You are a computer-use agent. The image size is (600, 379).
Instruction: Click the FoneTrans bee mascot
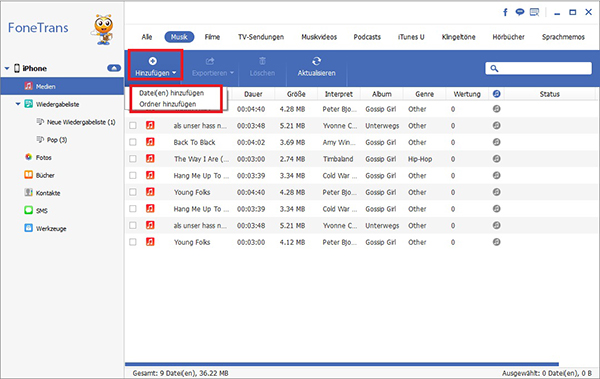tap(103, 29)
